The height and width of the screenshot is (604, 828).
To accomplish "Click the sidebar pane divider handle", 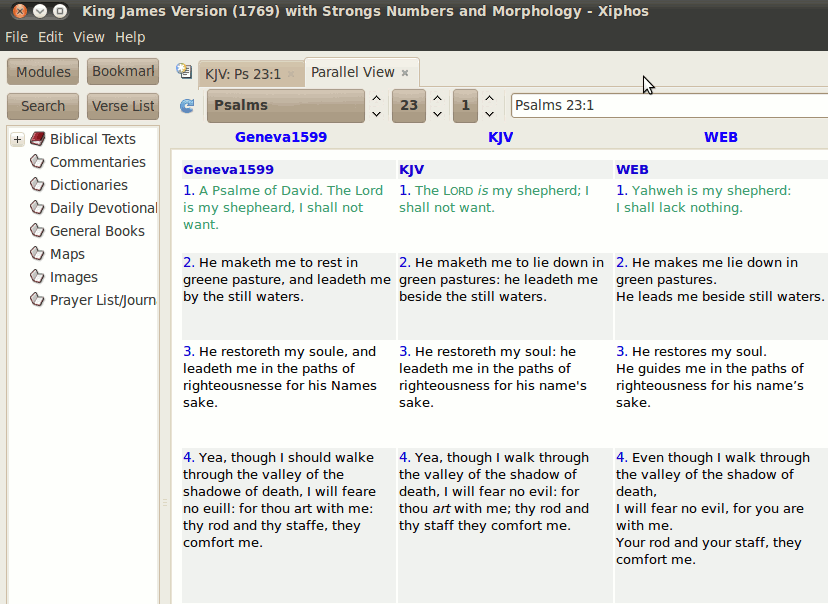I will coord(165,503).
